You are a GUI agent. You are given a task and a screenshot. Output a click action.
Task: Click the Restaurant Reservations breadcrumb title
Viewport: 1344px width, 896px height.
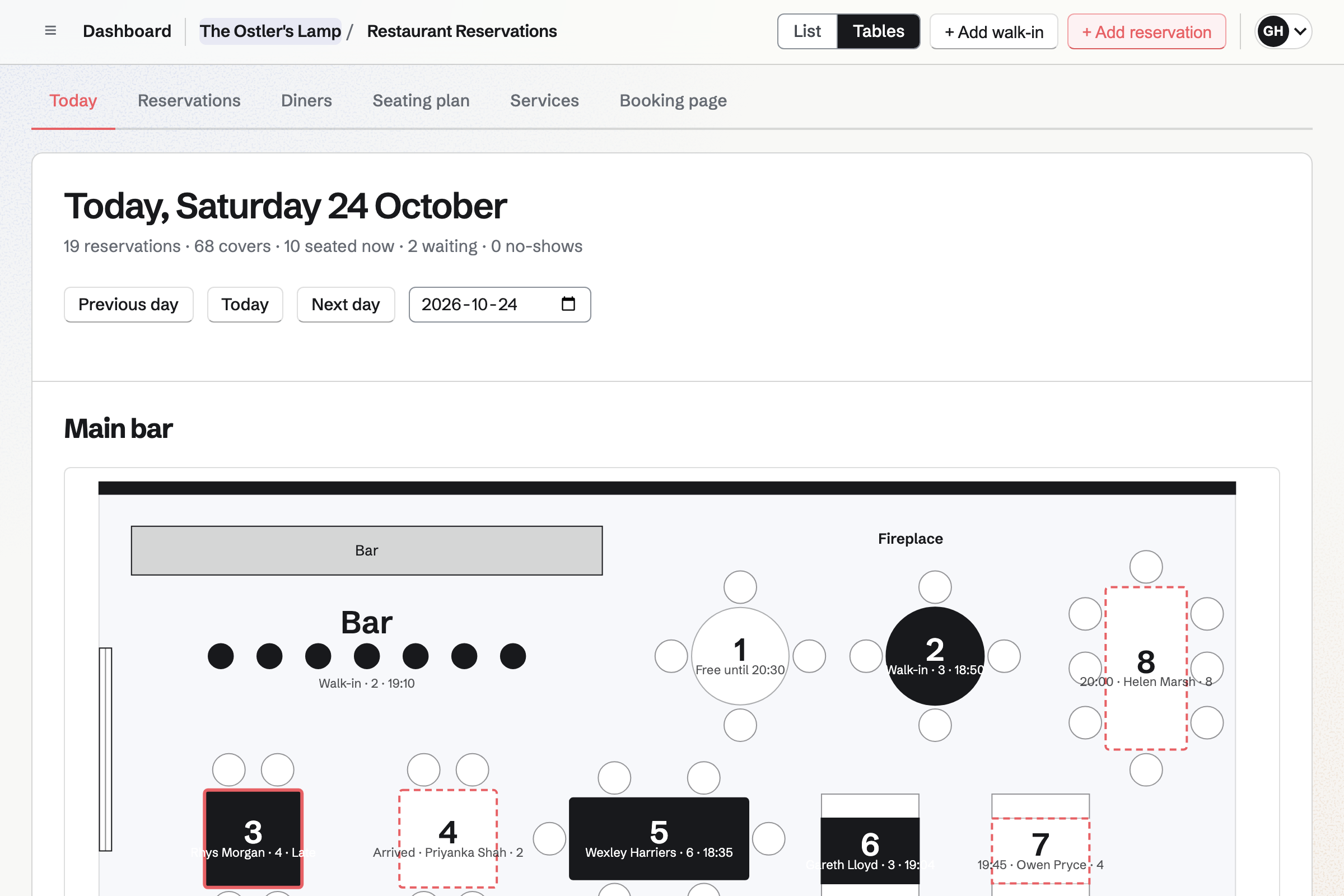click(x=461, y=31)
